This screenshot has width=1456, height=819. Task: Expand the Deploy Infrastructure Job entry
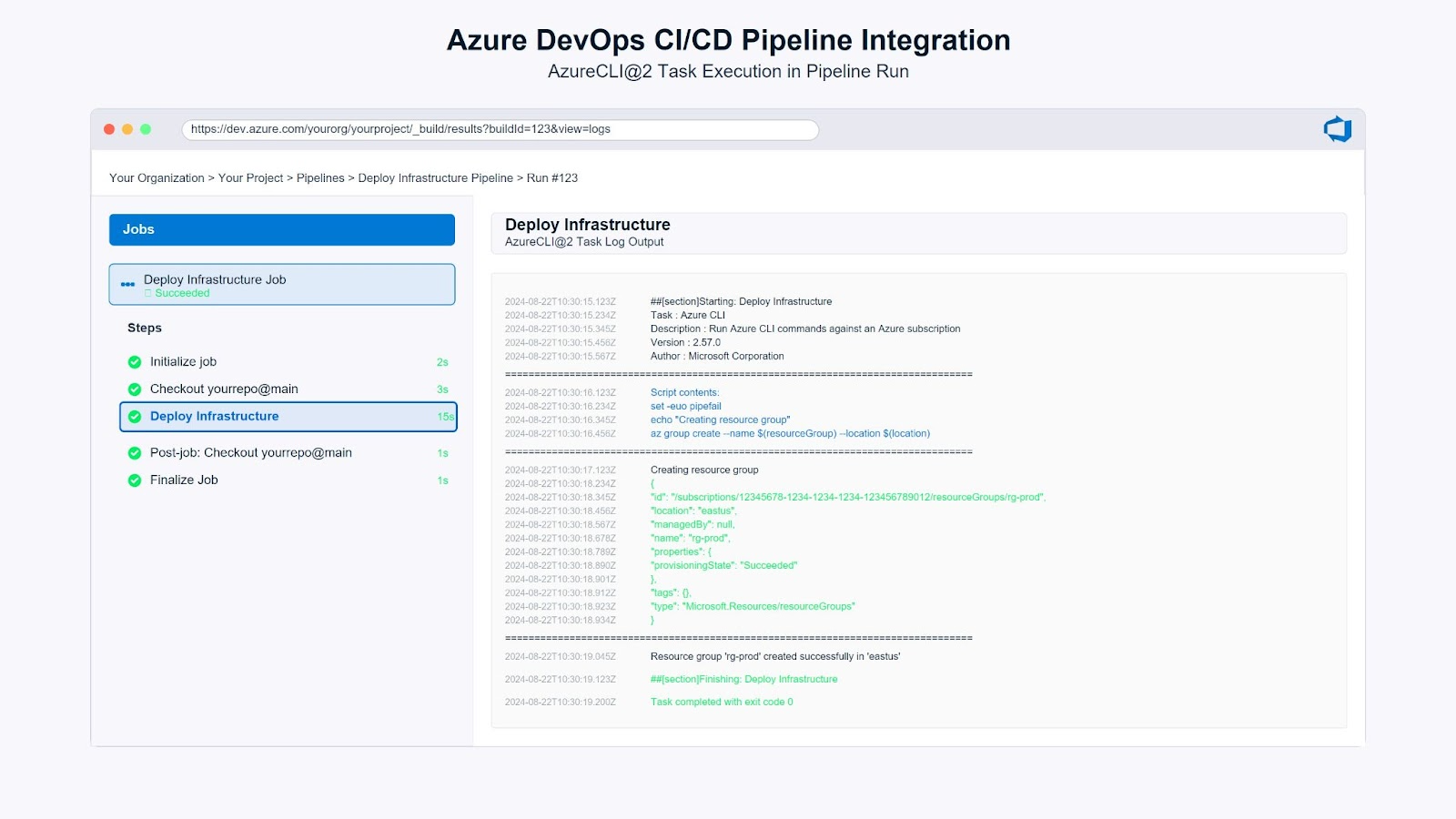point(282,283)
